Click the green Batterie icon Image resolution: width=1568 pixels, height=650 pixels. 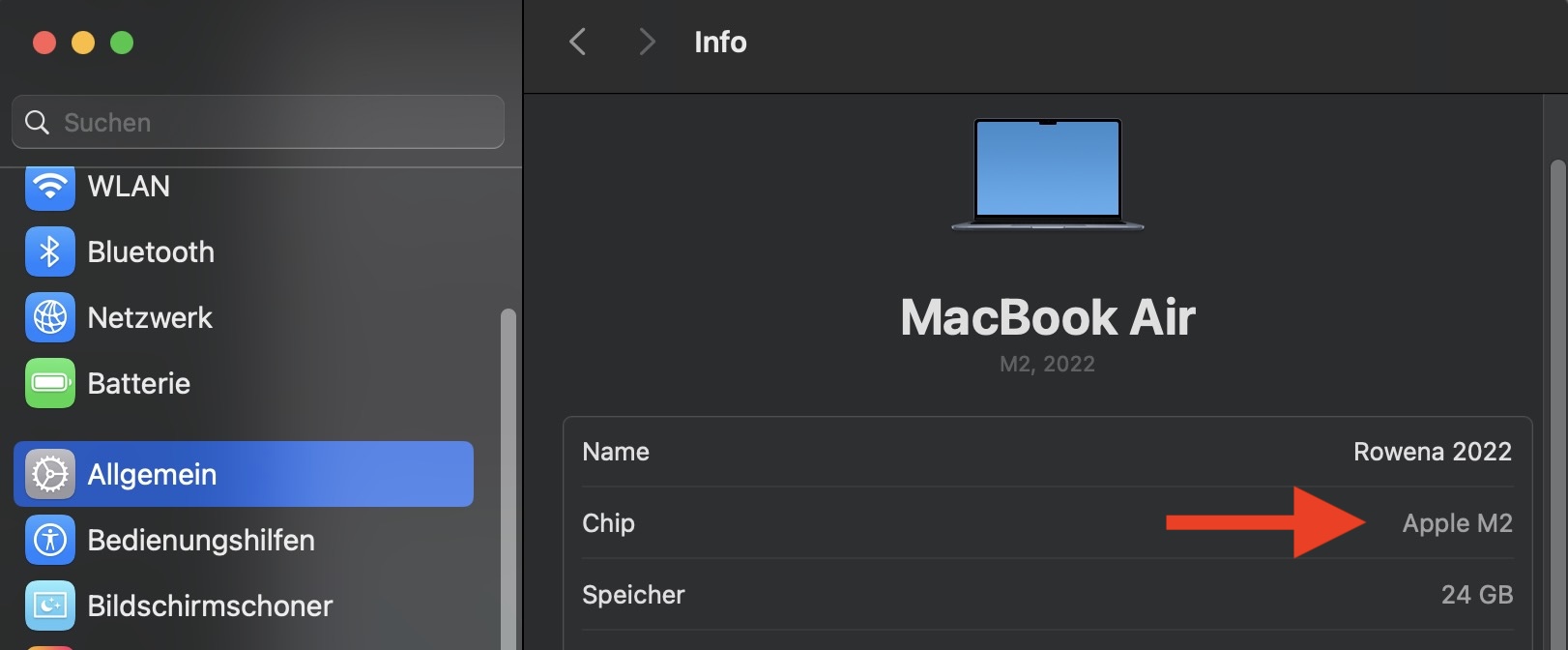point(49,383)
